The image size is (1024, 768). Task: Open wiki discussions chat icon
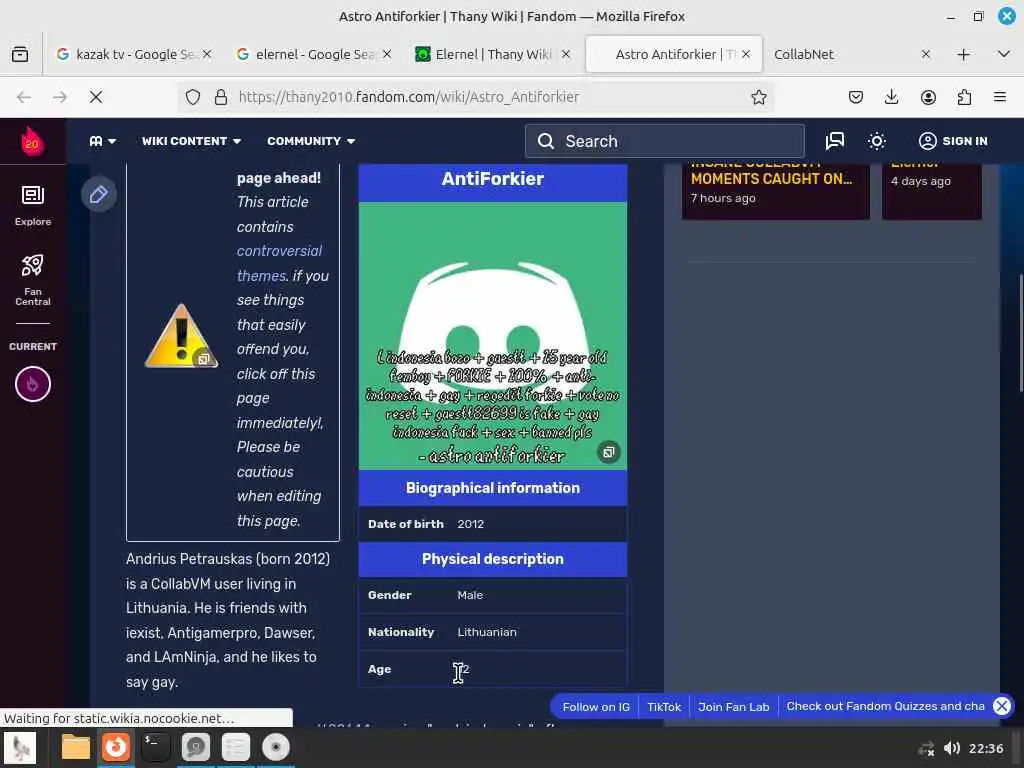click(835, 141)
